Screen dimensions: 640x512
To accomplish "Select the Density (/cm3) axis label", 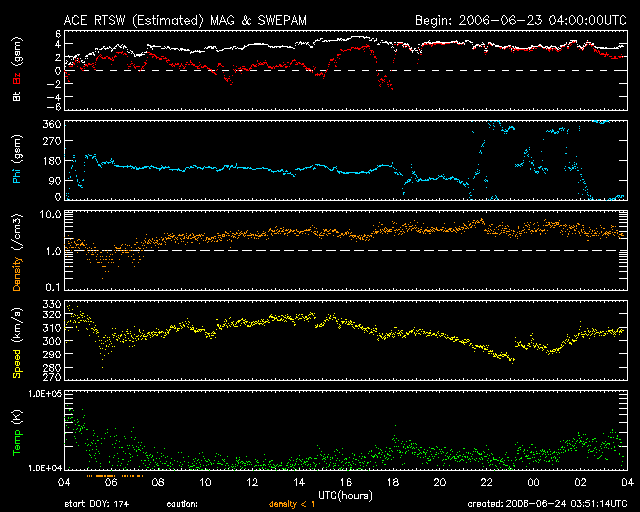I will (17, 253).
